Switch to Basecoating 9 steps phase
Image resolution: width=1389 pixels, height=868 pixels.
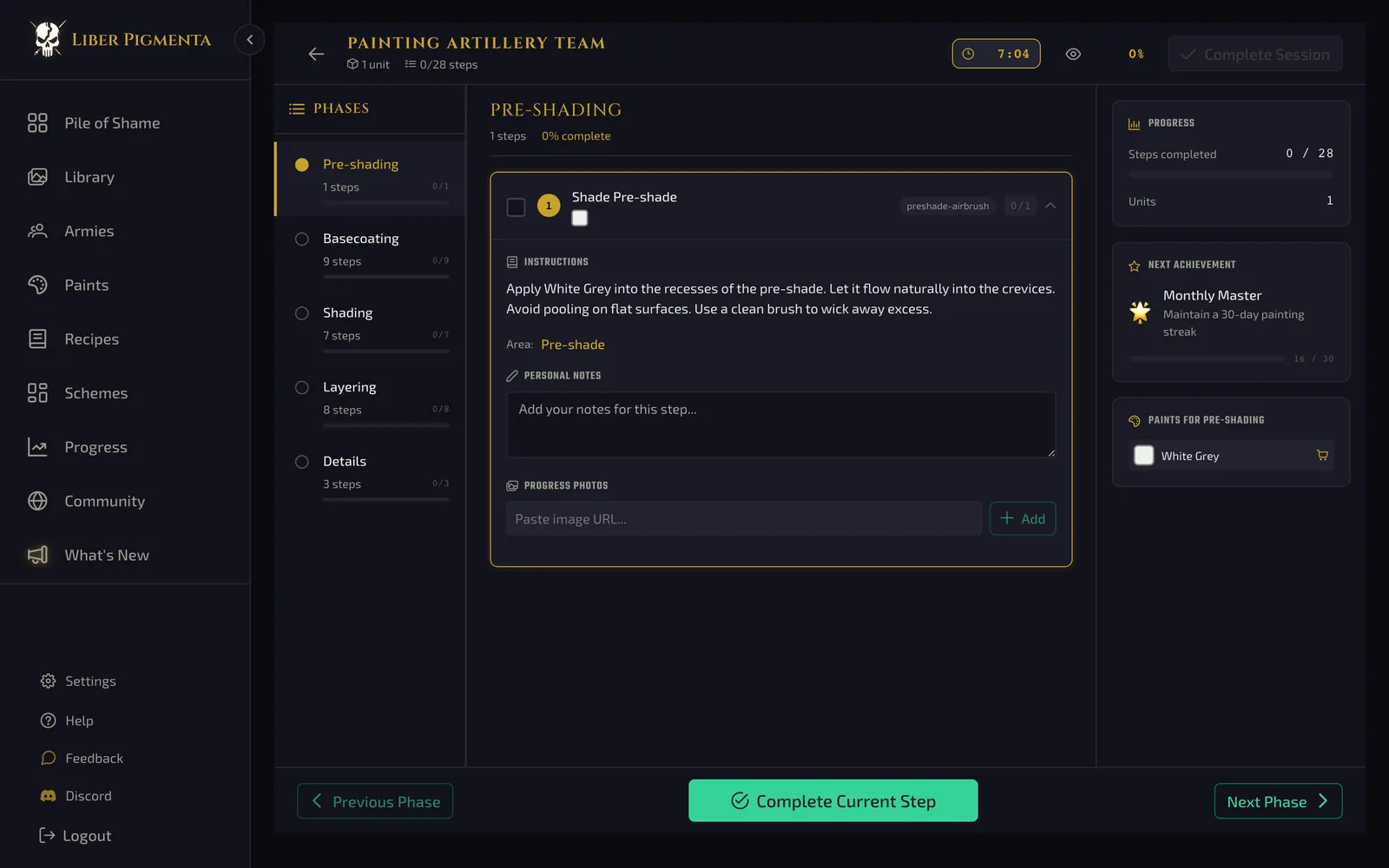click(371, 253)
